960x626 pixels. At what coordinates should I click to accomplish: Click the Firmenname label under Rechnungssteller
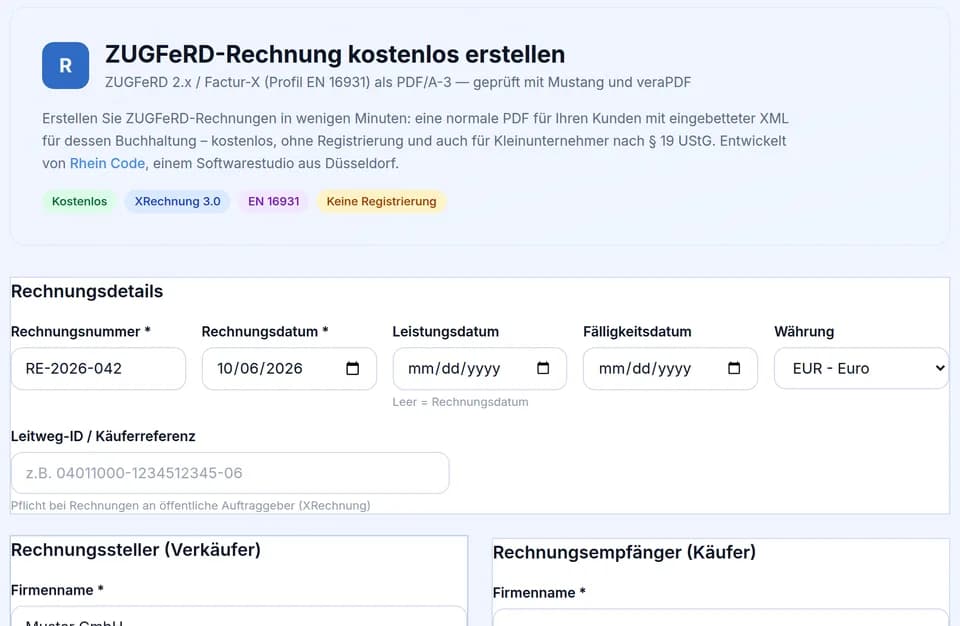click(57, 590)
